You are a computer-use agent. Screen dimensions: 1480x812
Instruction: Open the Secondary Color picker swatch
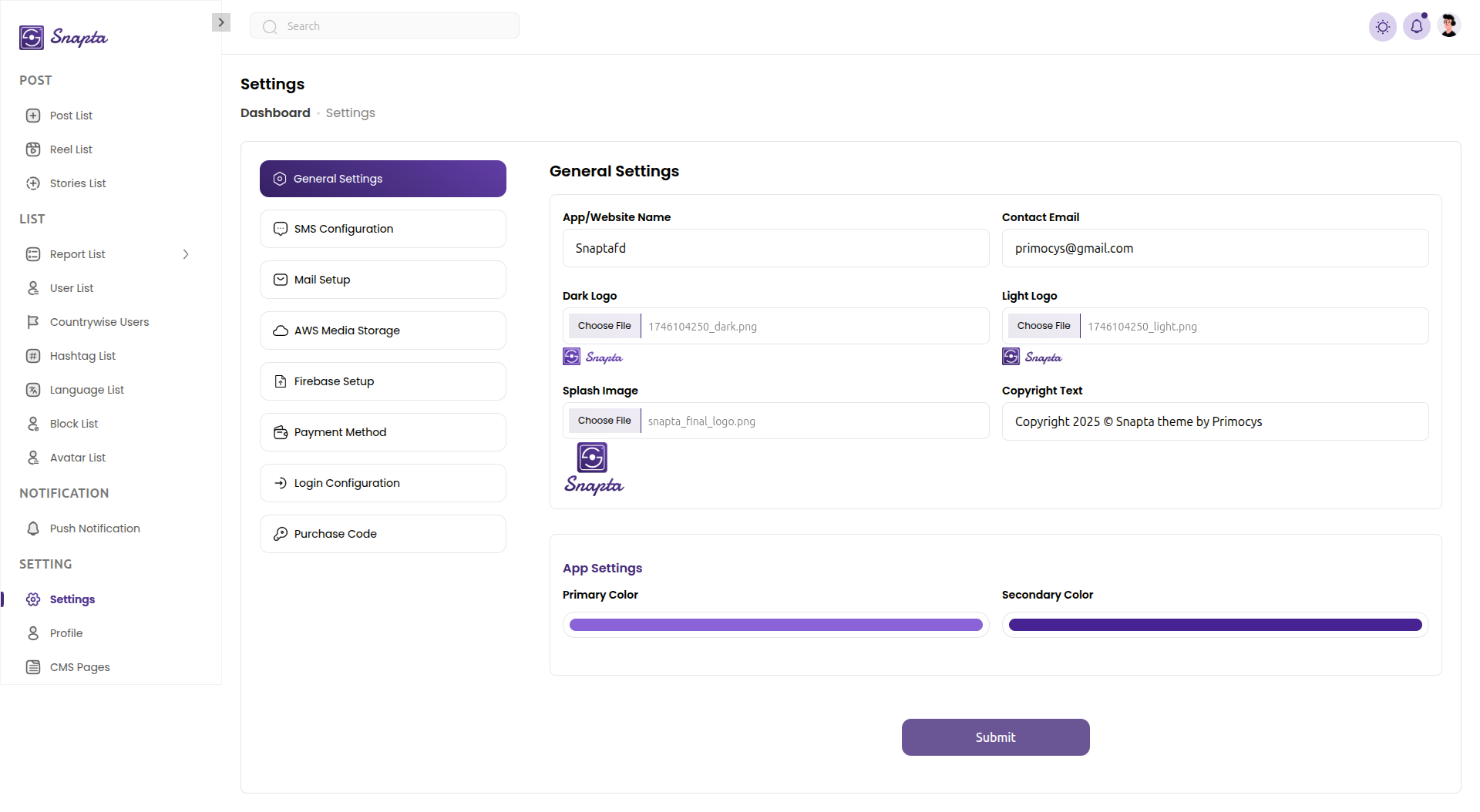tap(1215, 625)
